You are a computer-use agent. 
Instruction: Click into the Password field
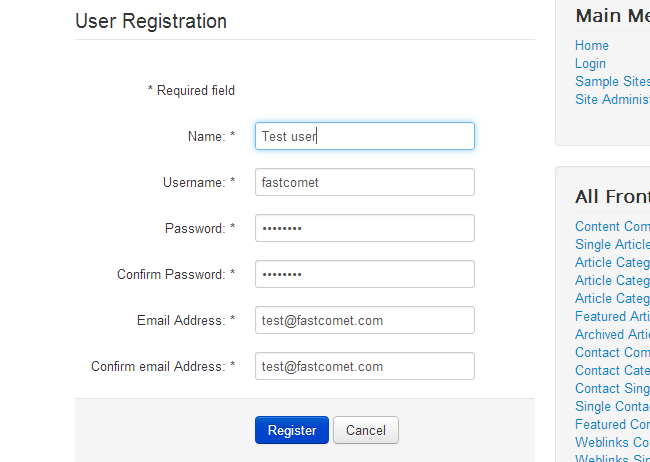coord(364,228)
